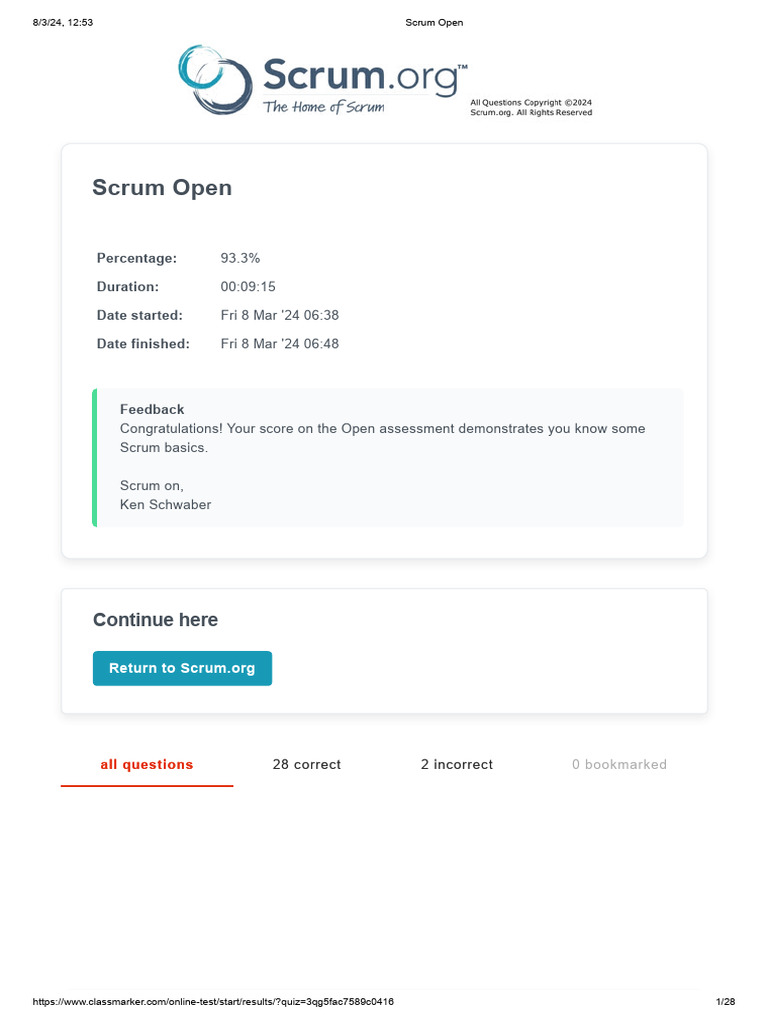Viewport: 768px width, 1024px height.
Task: Open the "28 correct" tab
Action: pos(306,765)
